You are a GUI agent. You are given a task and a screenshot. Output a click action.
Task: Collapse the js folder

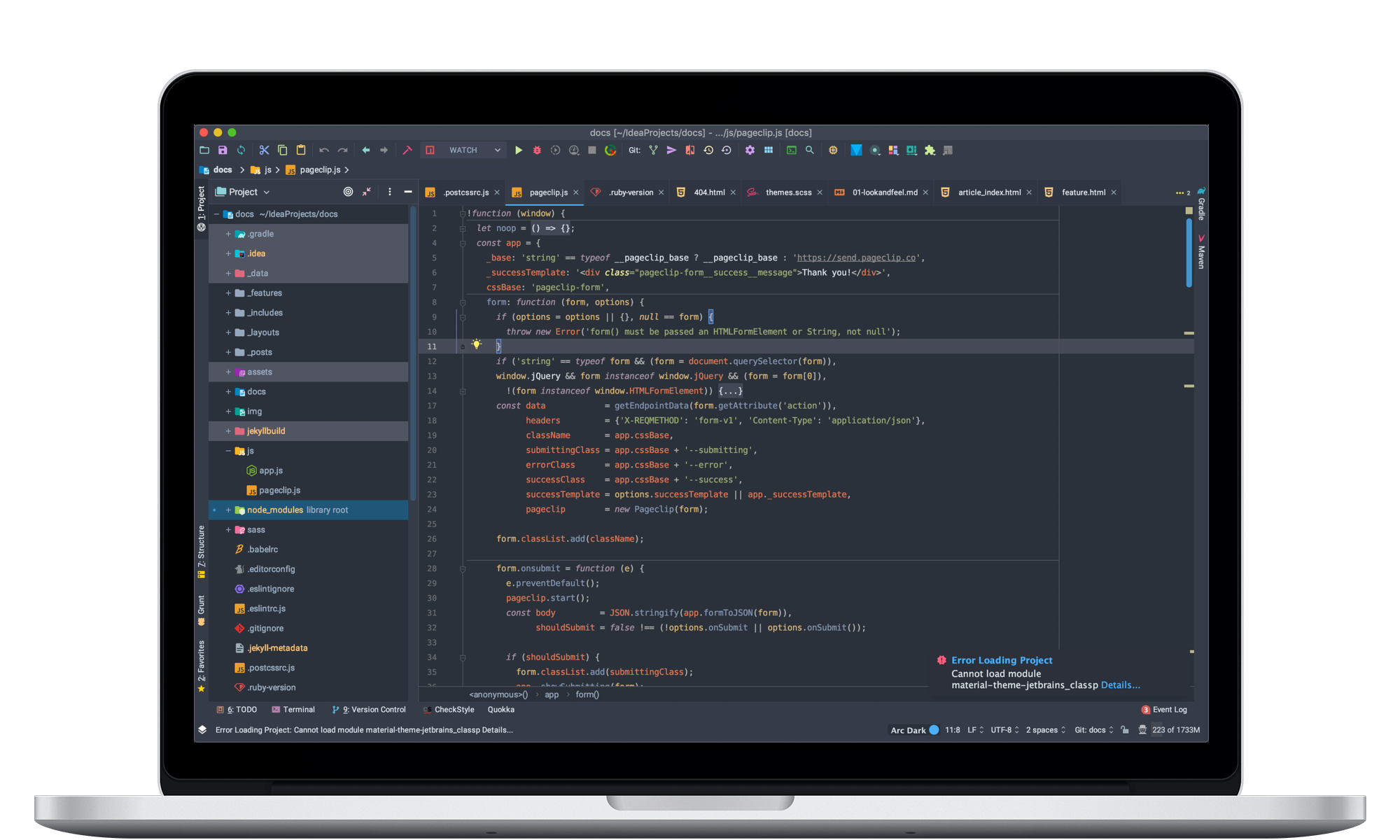click(x=228, y=451)
